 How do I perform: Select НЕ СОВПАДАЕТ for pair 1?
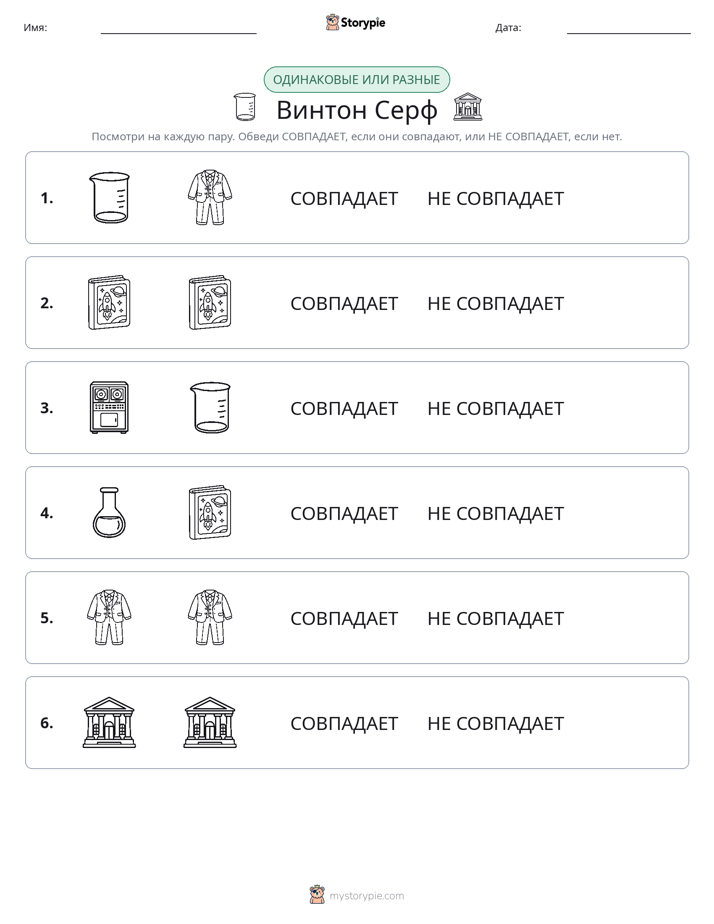point(495,199)
